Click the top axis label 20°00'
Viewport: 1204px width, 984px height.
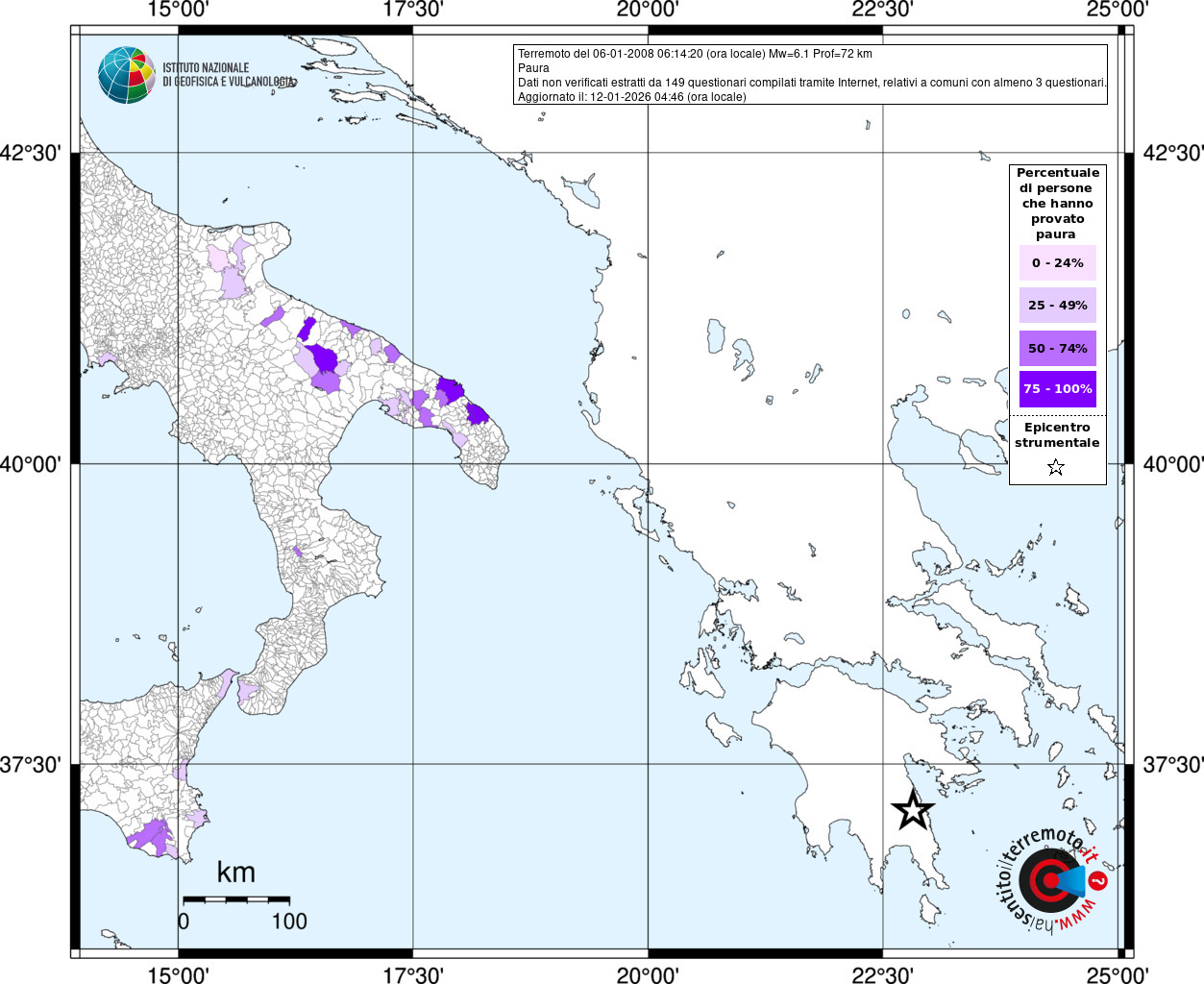[x=648, y=10]
